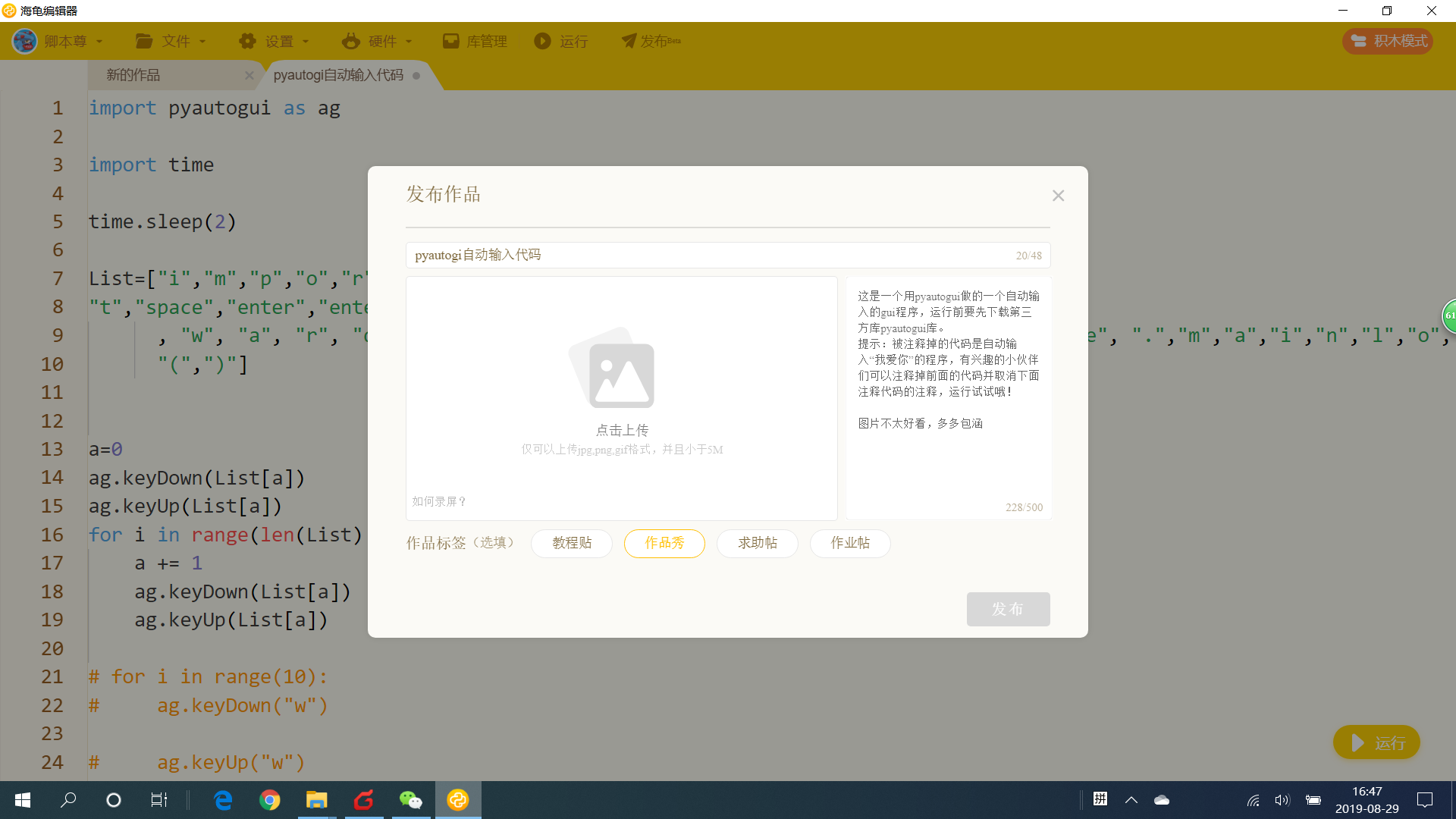Open the network Wi-Fi tray icon
Viewport: 1456px width, 819px height.
(1254, 800)
